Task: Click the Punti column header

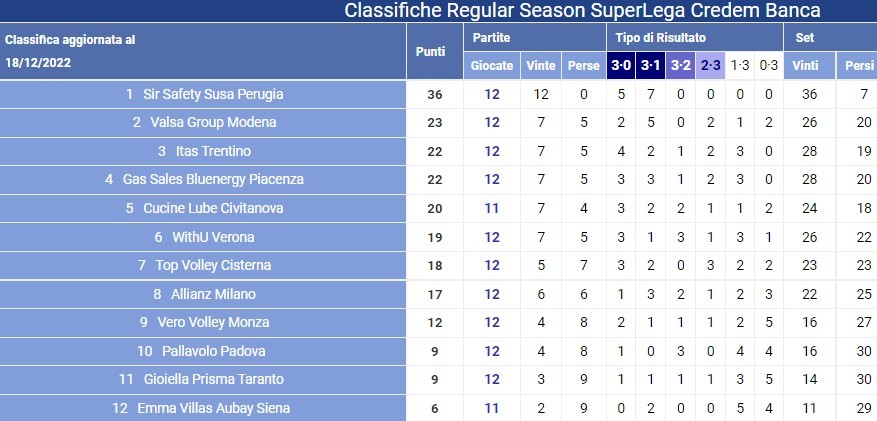Action: coord(431,51)
